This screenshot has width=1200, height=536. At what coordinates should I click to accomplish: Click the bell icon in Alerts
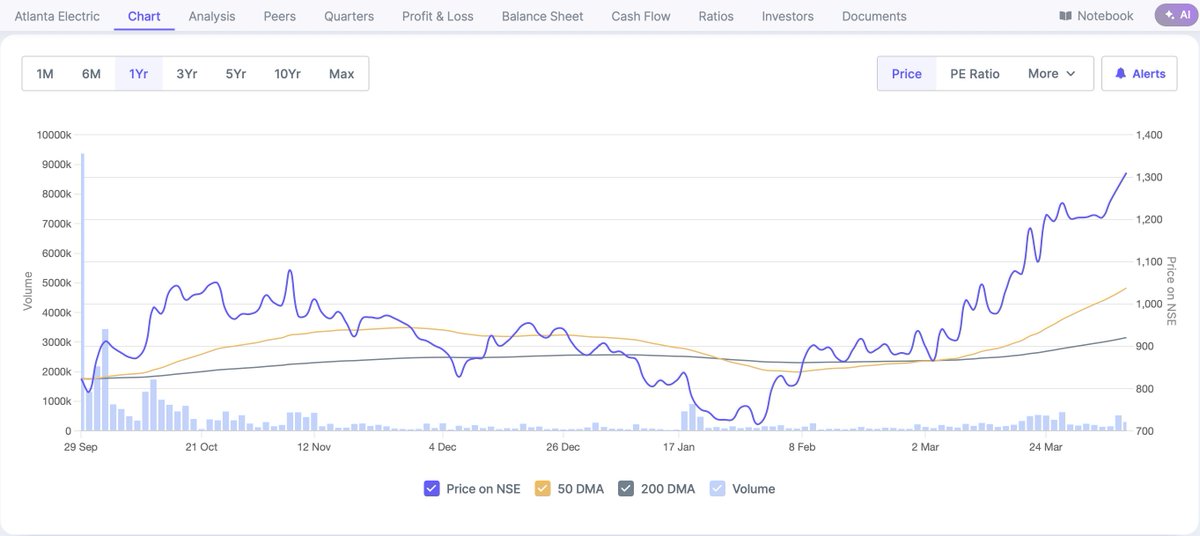(1121, 74)
